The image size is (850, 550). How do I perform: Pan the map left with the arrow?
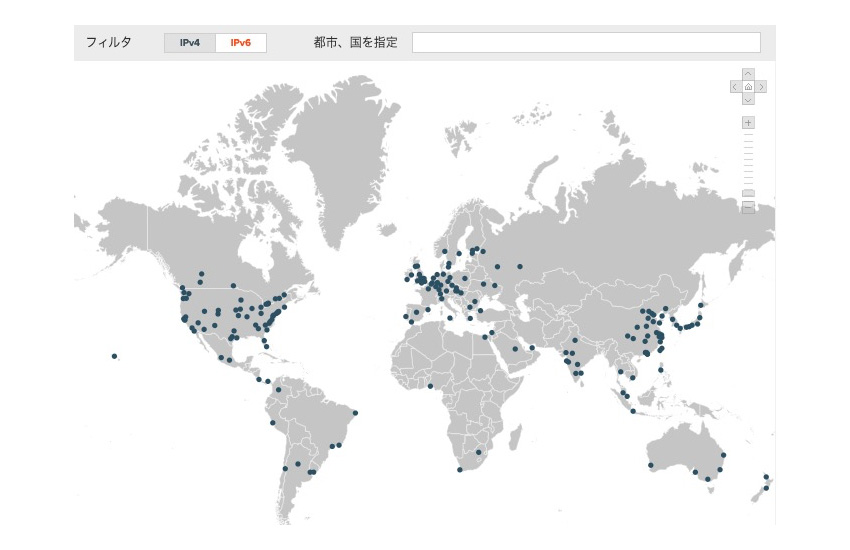[735, 87]
